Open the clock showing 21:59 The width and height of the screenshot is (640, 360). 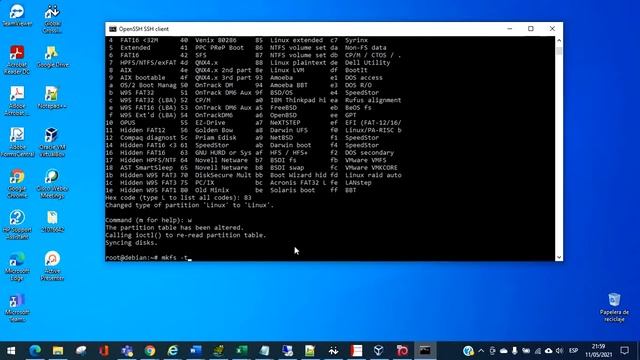[598, 351]
